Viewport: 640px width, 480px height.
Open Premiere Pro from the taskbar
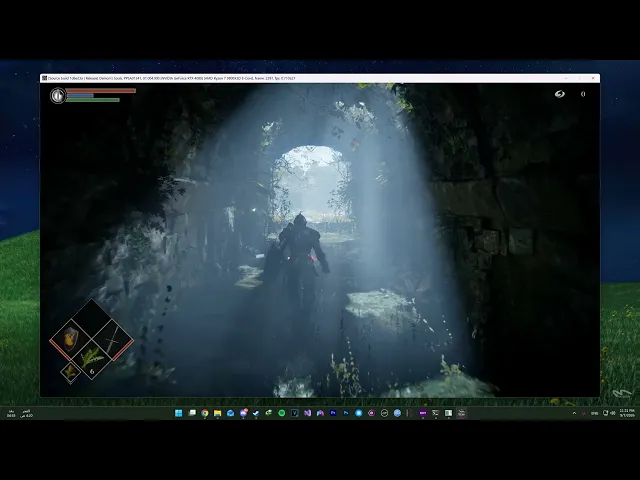(x=333, y=413)
